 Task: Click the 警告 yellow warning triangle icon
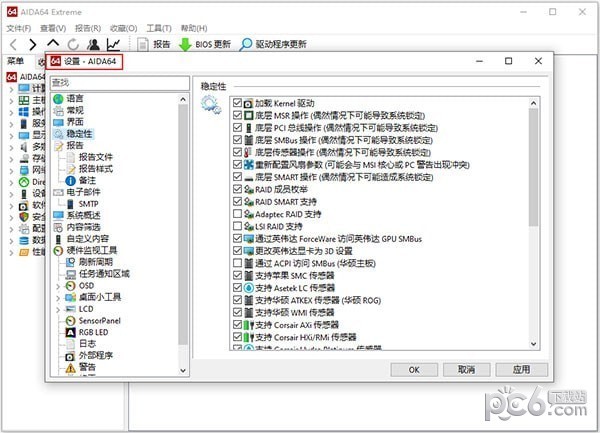coord(70,368)
